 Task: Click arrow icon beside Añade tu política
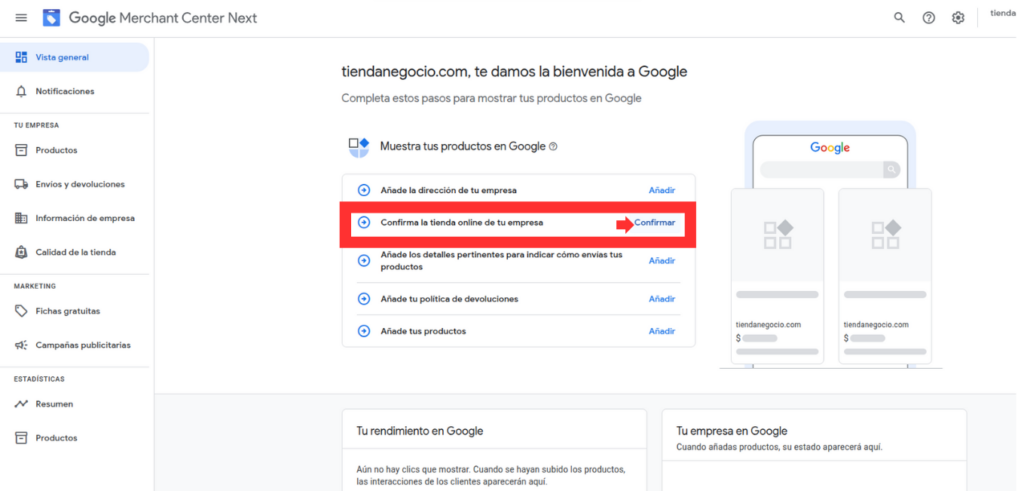point(364,298)
